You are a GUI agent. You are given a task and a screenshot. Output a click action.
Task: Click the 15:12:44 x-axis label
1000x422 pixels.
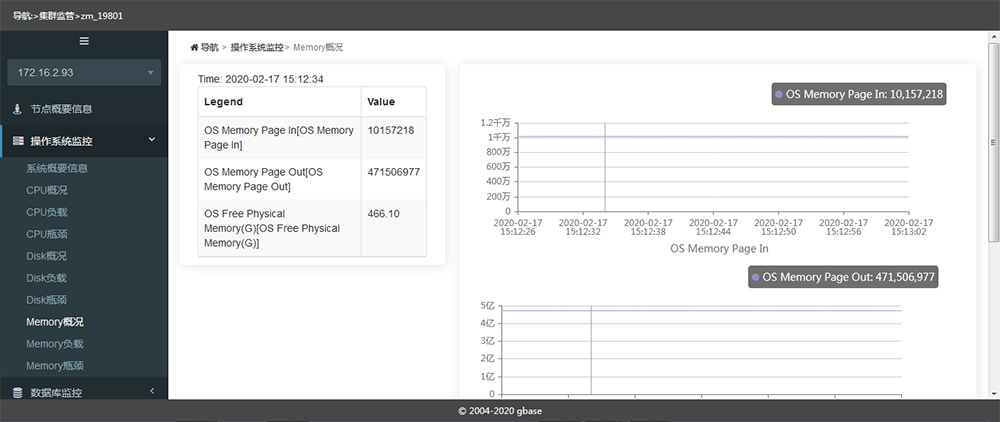coord(713,228)
